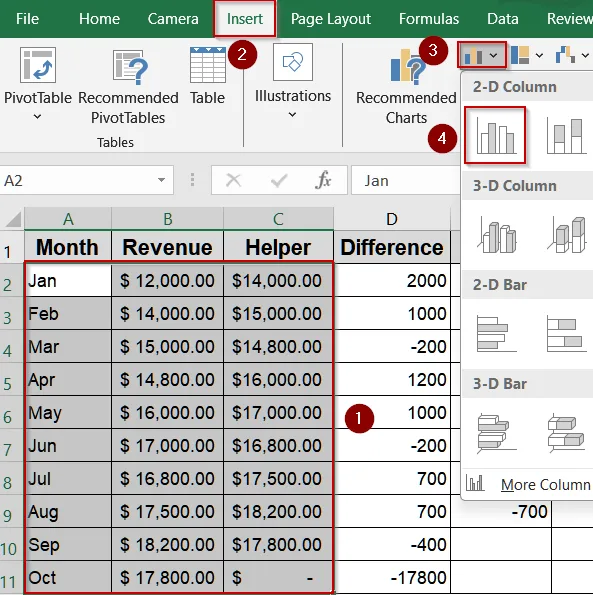Switch to the Formulas tab
Viewport: 593px width, 595px height.
pos(429,19)
